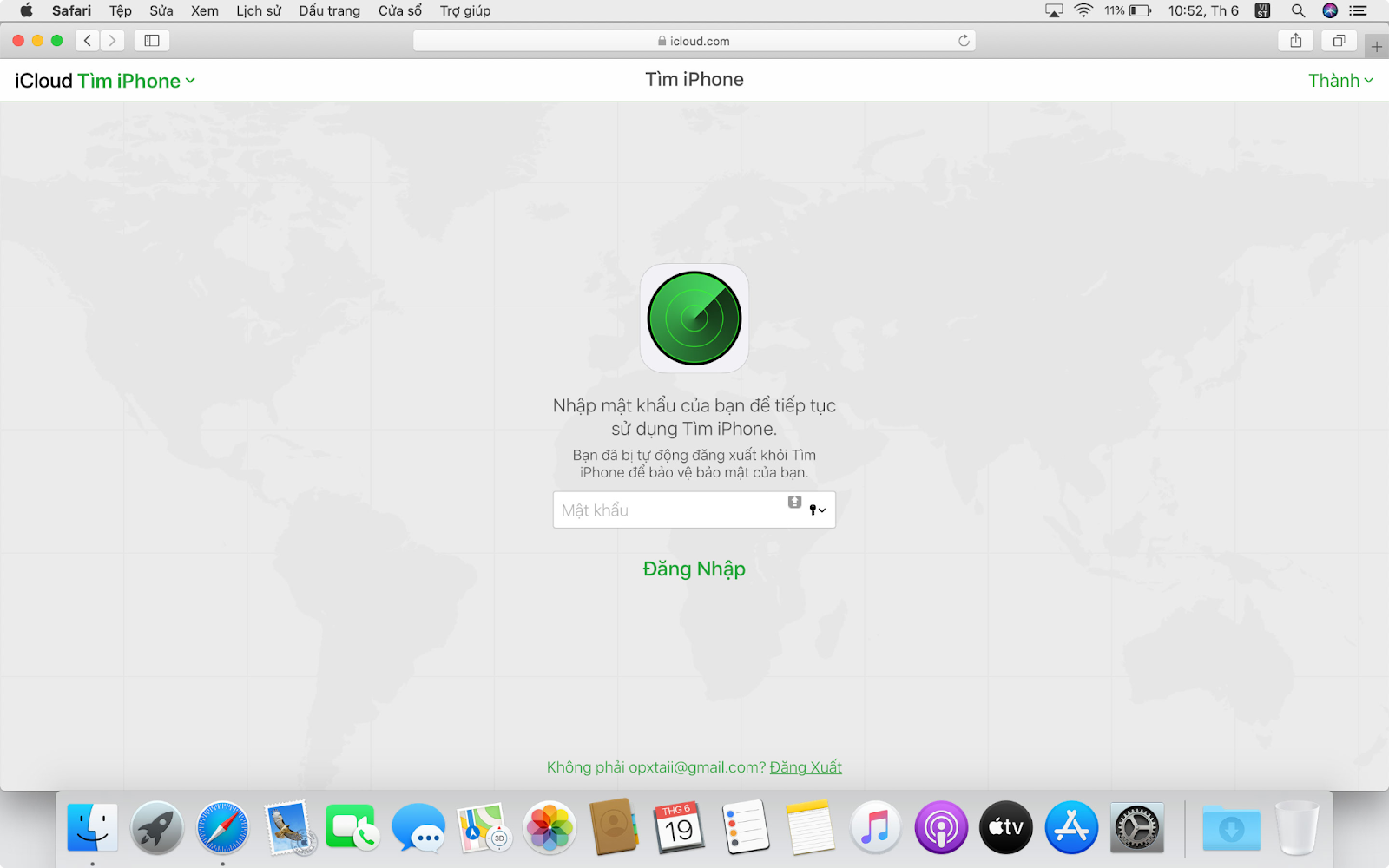
Task: Open the Trợ giúp menu
Action: pos(465,10)
